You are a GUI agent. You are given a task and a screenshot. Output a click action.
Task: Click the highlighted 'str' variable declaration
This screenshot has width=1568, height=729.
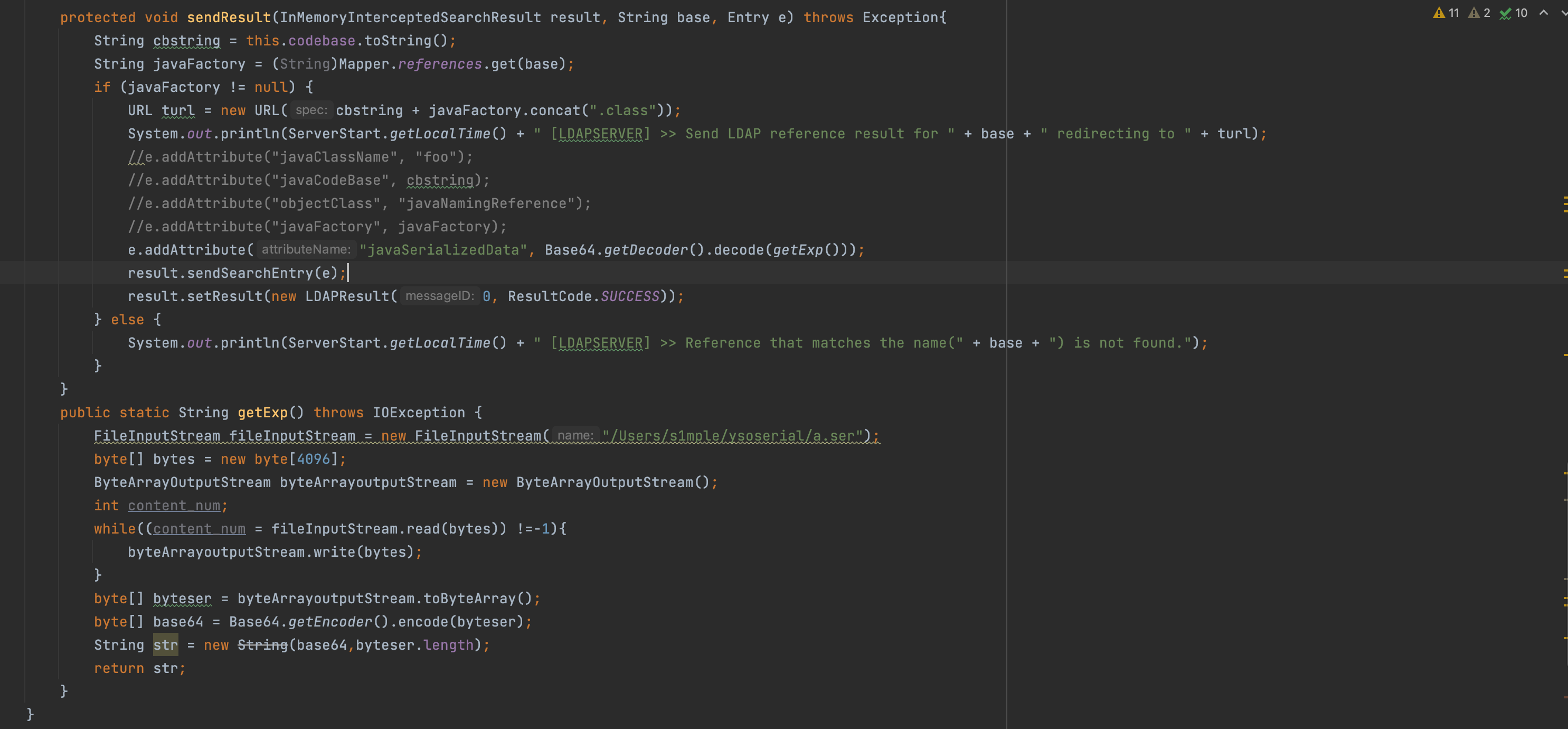pyautogui.click(x=166, y=645)
